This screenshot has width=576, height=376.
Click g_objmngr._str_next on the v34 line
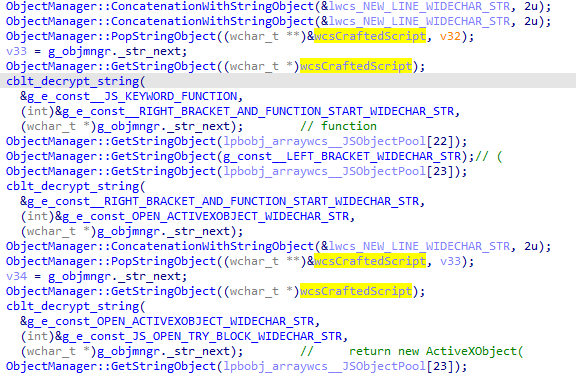(x=117, y=276)
